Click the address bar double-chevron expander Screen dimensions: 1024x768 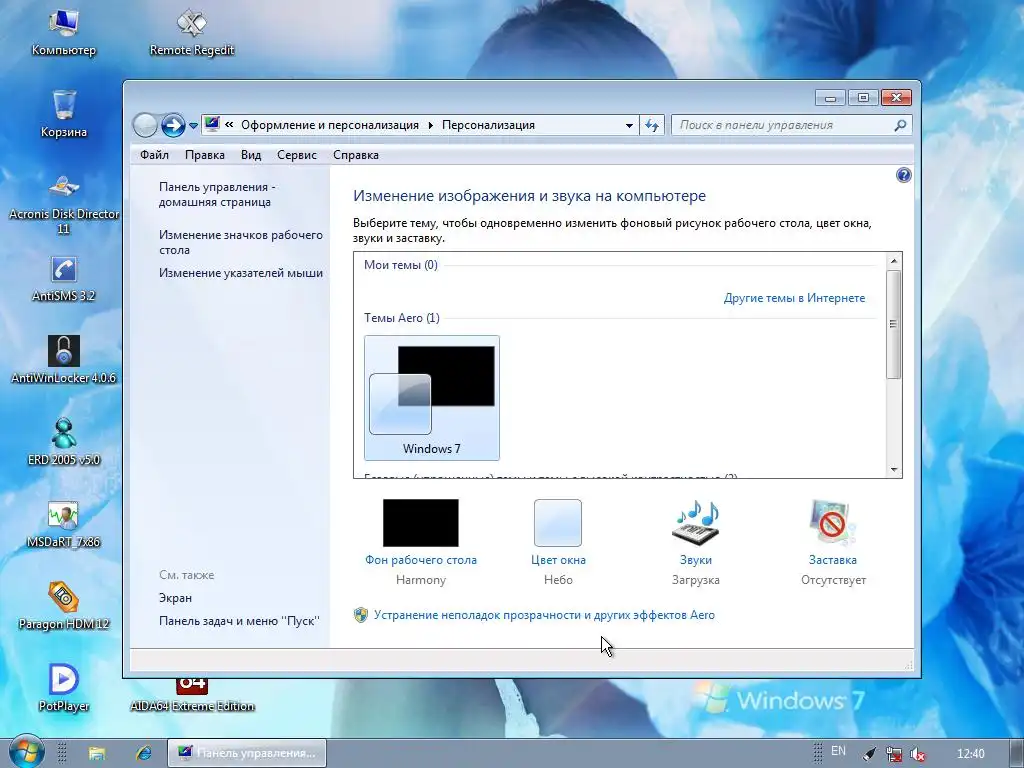229,125
